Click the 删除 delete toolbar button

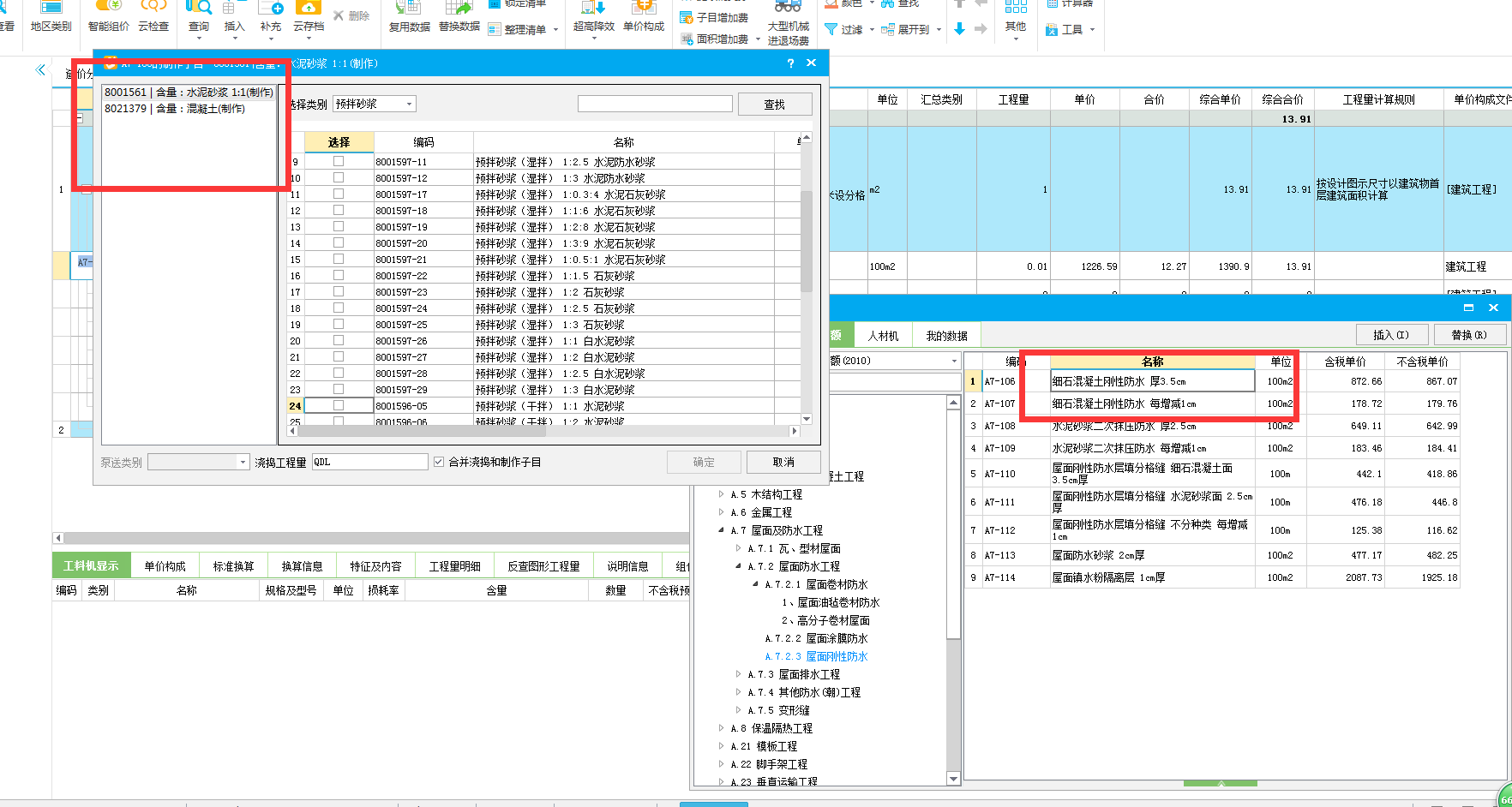pyautogui.click(x=351, y=15)
